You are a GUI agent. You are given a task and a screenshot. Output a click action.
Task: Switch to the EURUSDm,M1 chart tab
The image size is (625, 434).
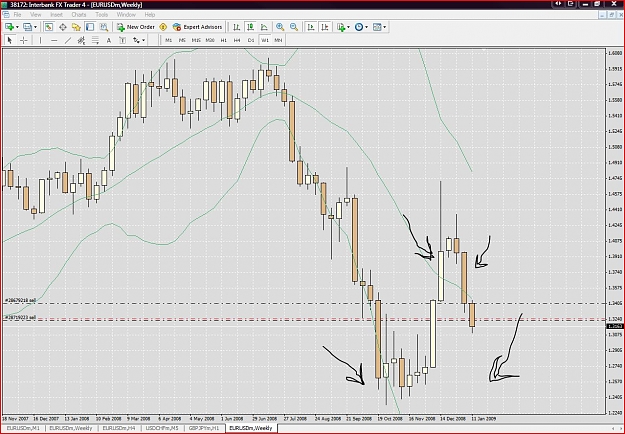tap(23, 428)
